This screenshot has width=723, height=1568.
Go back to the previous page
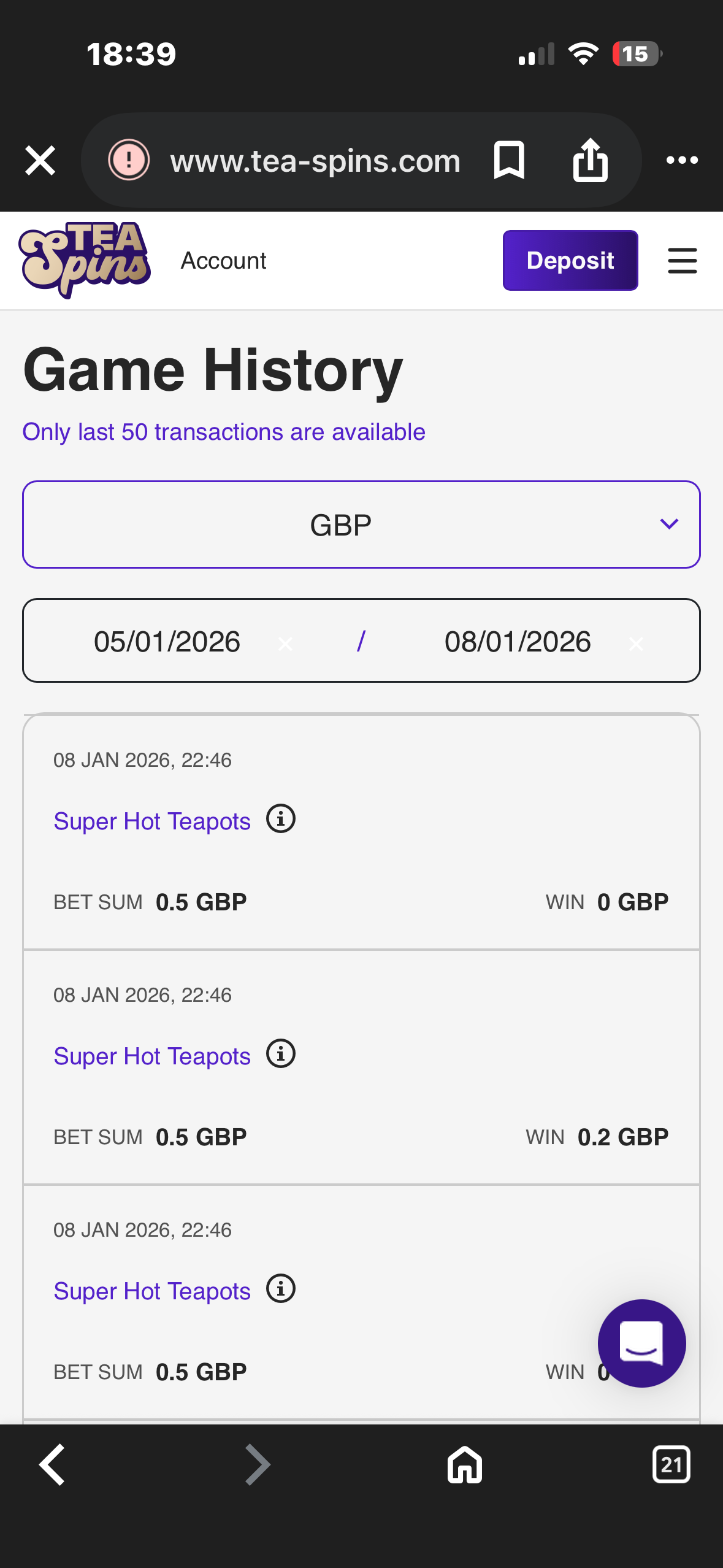(x=53, y=1464)
